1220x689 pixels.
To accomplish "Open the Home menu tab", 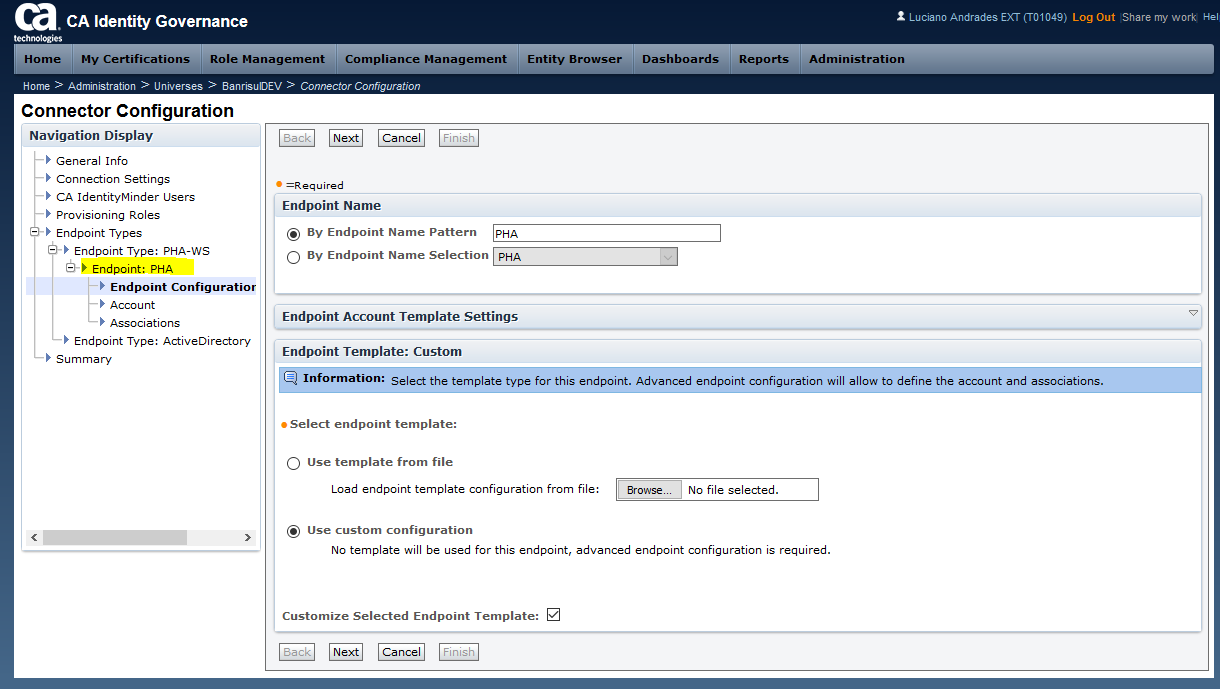I will pyautogui.click(x=43, y=59).
